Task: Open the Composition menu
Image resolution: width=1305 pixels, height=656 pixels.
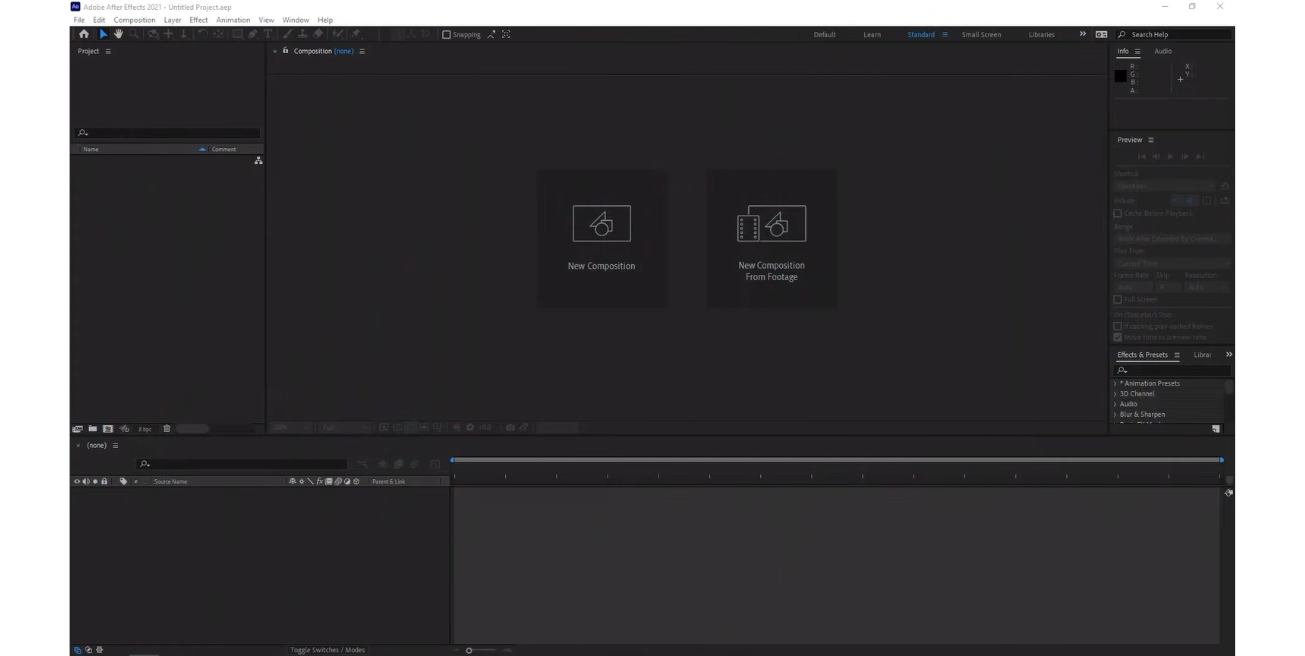Action: click(x=135, y=20)
